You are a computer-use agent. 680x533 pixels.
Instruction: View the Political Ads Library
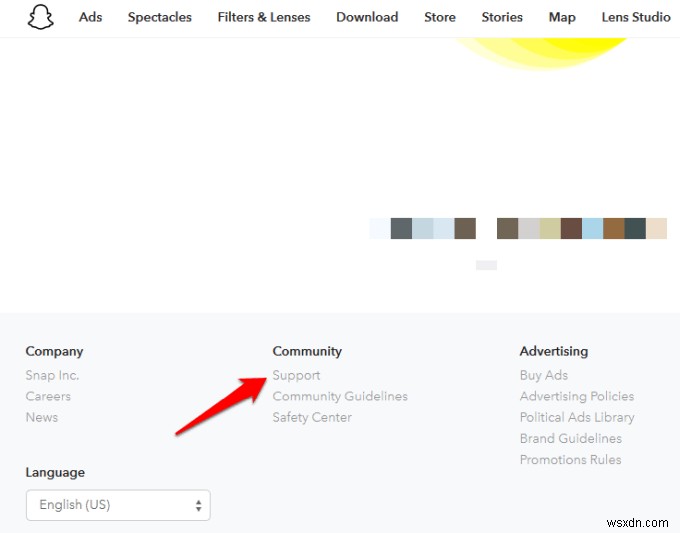pyautogui.click(x=577, y=417)
